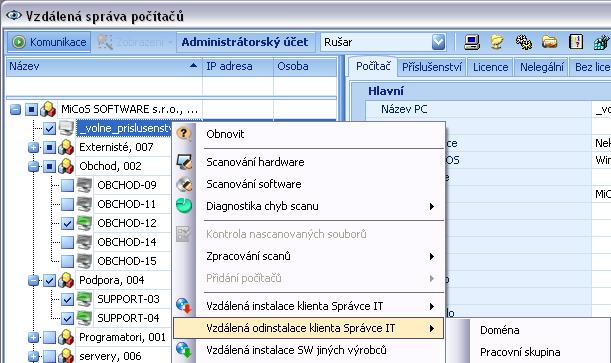Collapse the Obchod, 002 node
The height and width of the screenshot is (363, 611).
pos(34,167)
